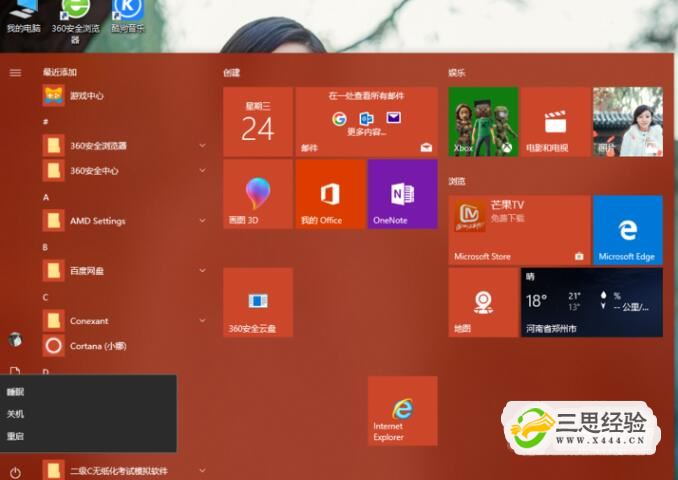
Task: Select 关机 in the power menu
Action: click(88, 414)
